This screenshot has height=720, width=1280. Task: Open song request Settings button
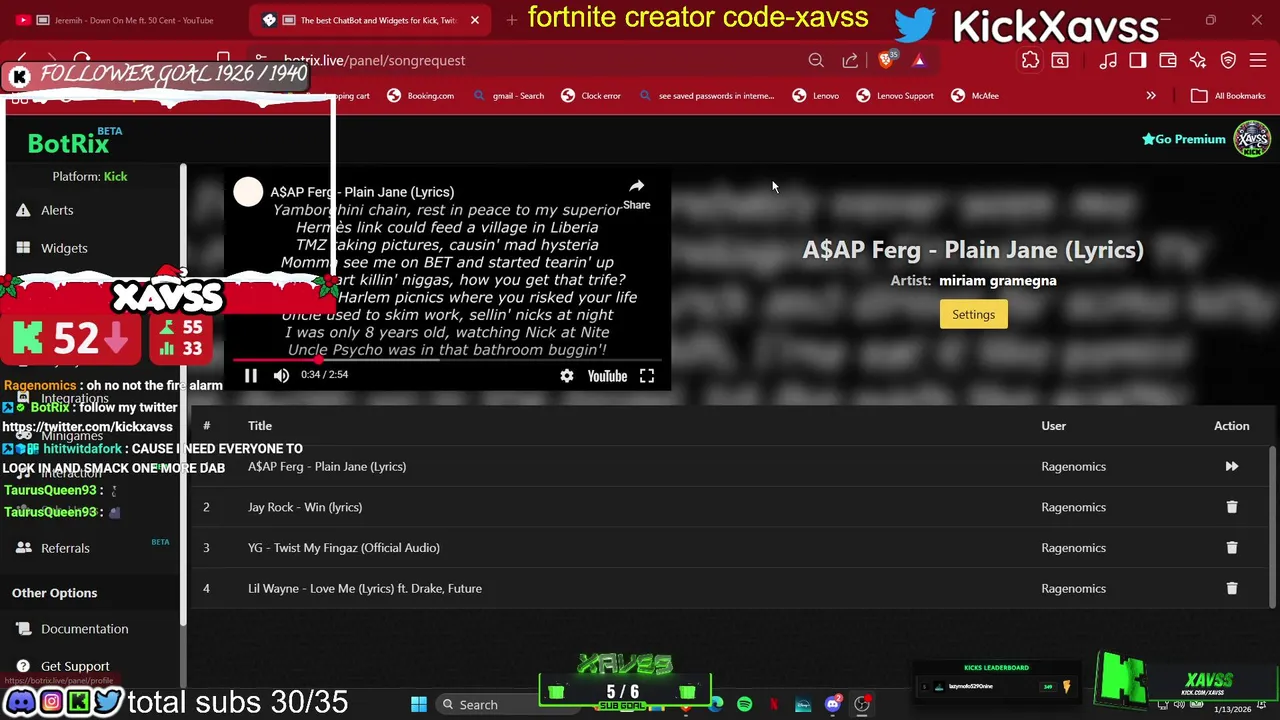[x=973, y=315]
